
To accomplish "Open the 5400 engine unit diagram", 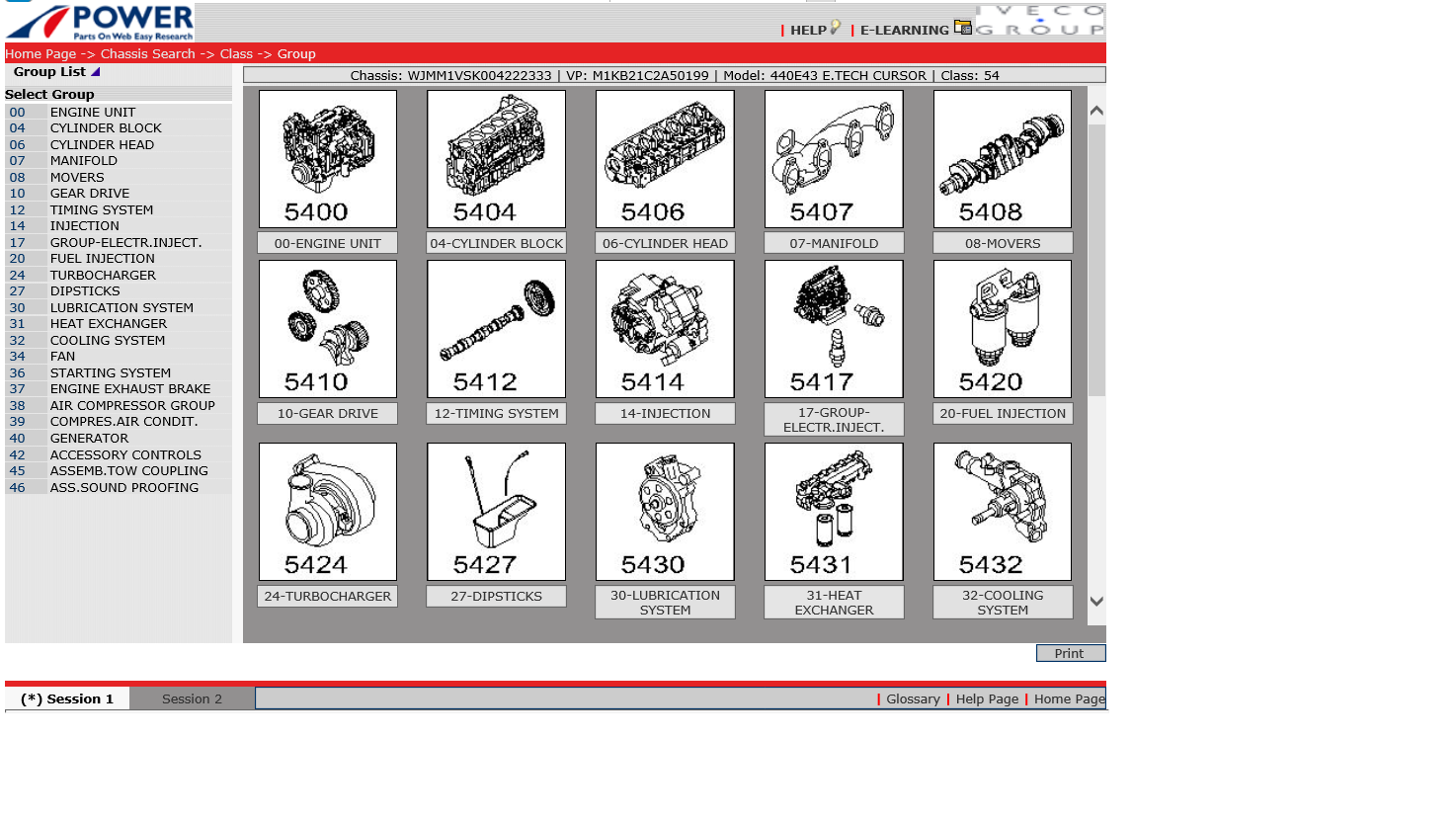I will pyautogui.click(x=327, y=159).
